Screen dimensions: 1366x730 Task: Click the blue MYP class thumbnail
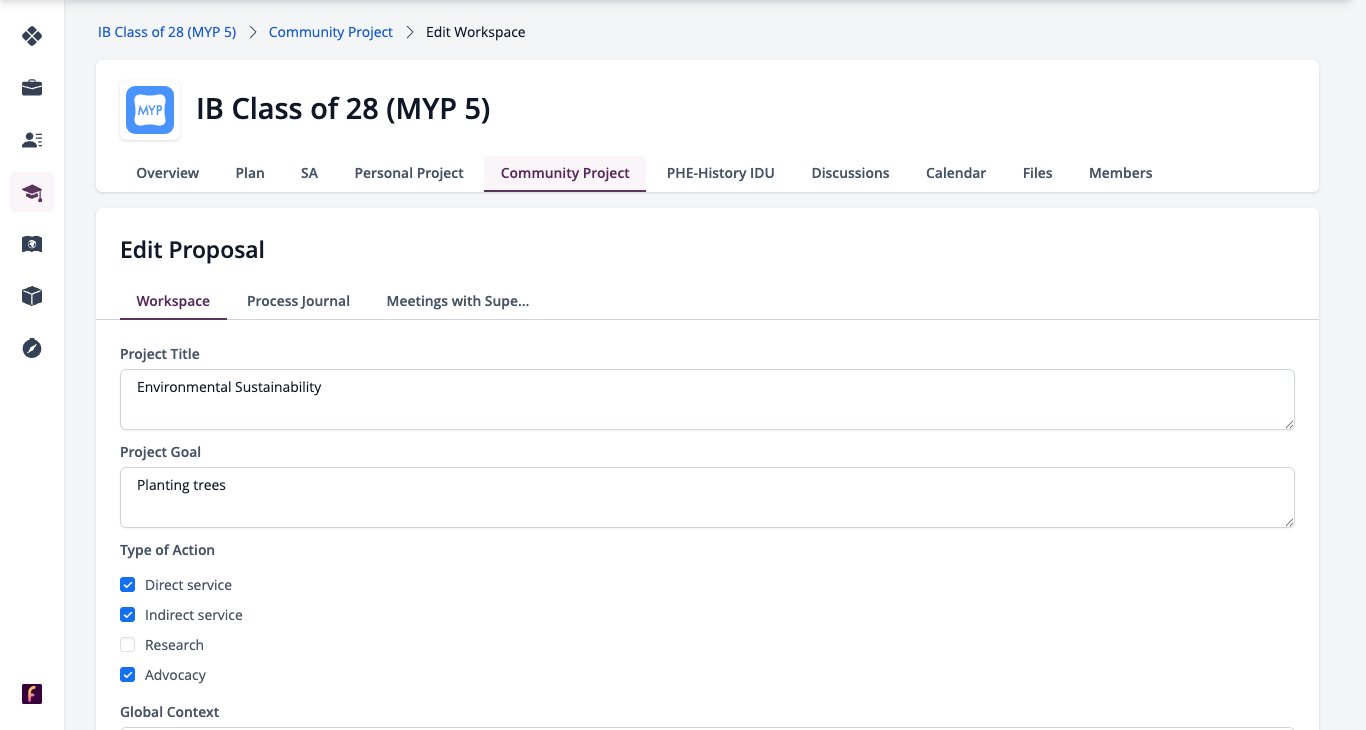(150, 110)
